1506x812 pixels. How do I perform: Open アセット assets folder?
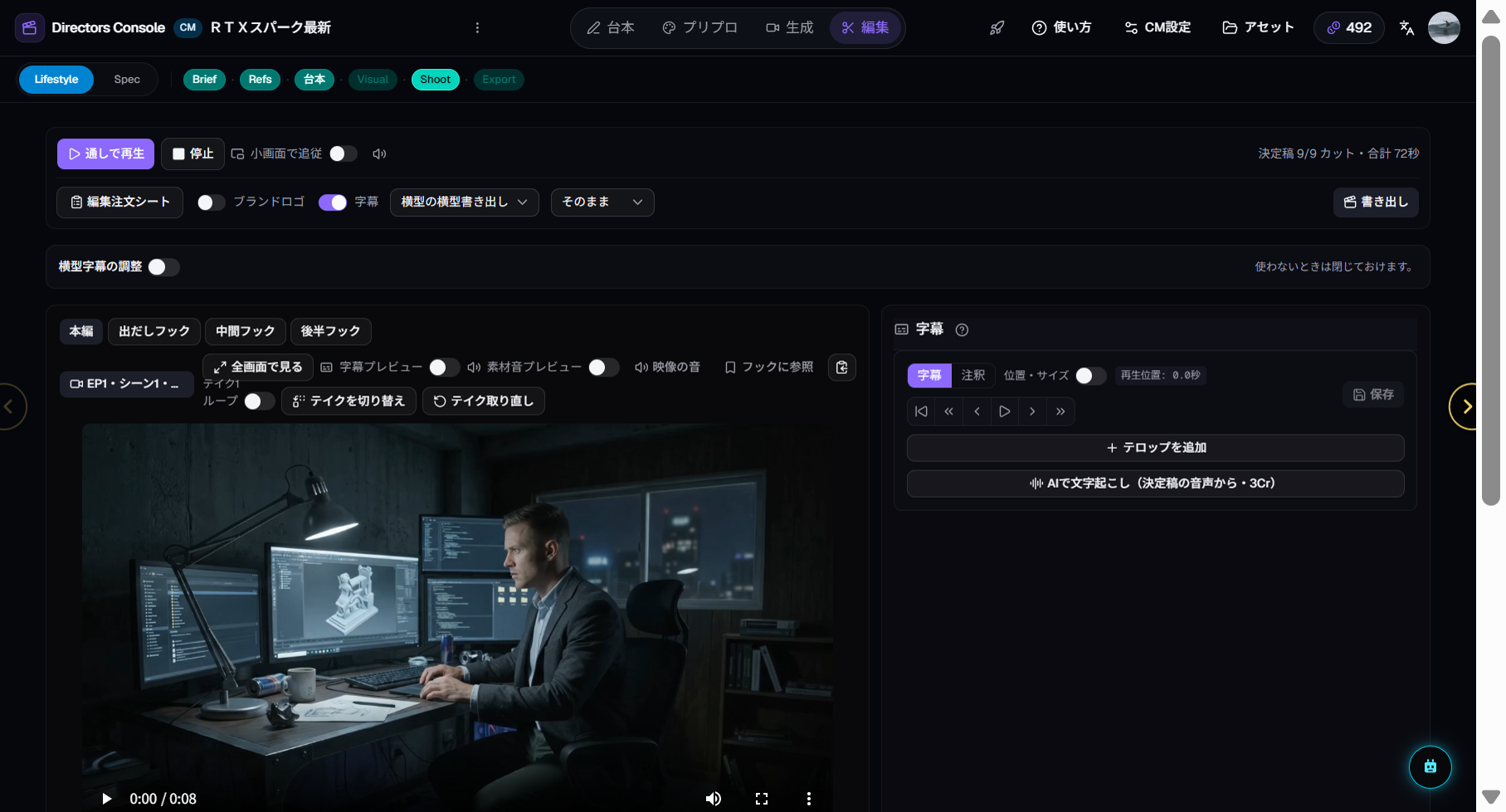click(1258, 27)
